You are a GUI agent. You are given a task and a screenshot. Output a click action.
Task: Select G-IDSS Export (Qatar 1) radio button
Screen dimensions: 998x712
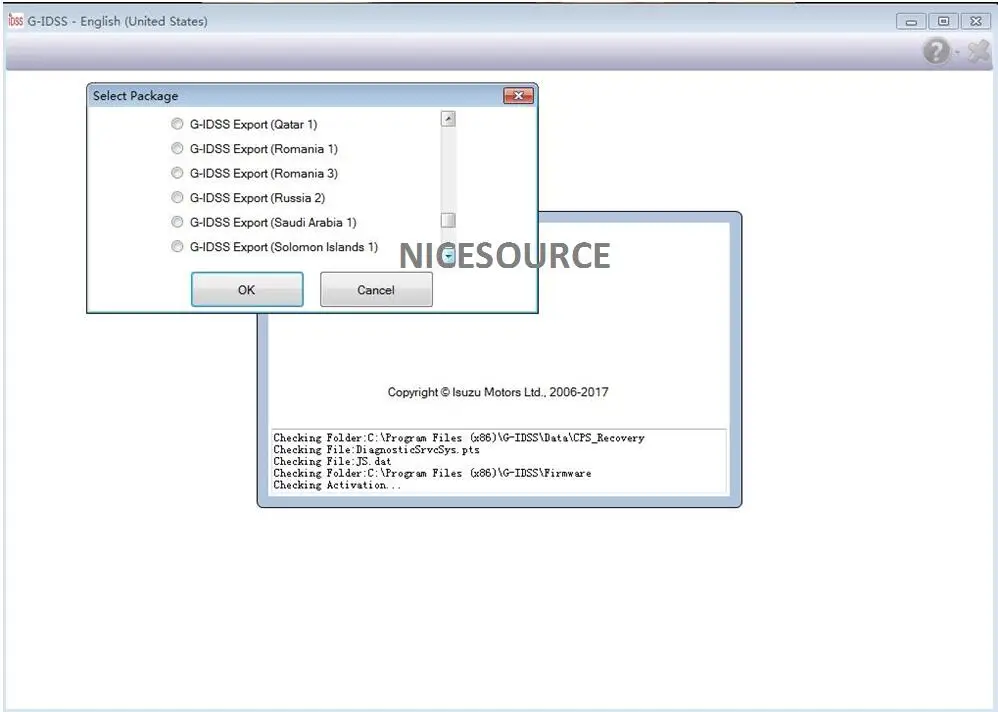click(178, 124)
